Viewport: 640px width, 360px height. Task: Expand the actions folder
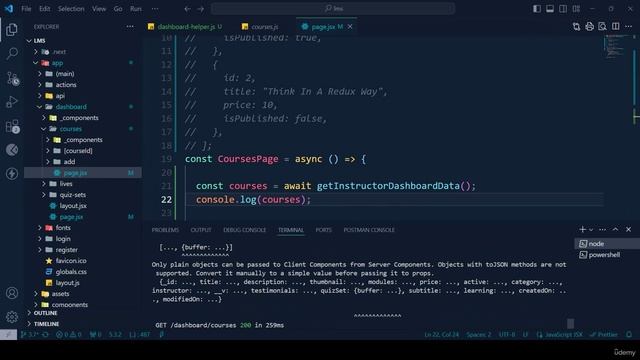click(x=40, y=84)
